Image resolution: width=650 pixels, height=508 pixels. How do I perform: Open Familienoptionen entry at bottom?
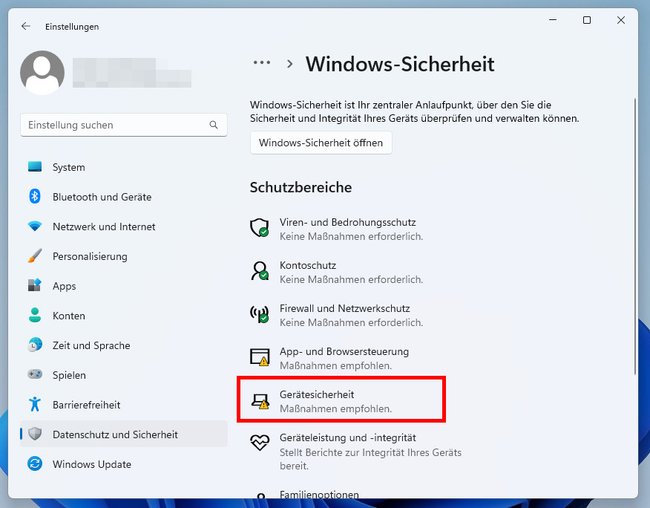(x=319, y=494)
